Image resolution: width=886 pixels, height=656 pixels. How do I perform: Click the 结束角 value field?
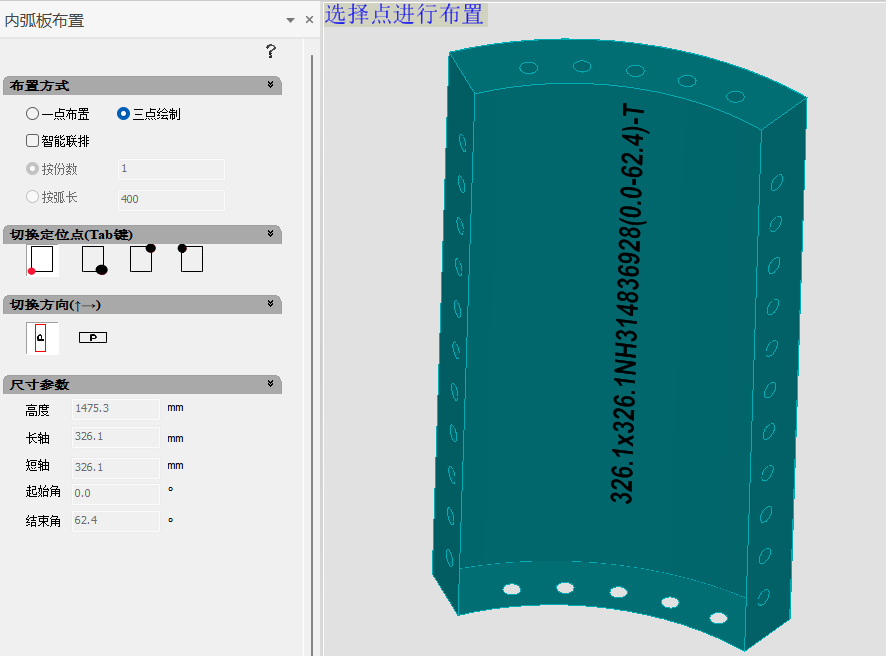coord(115,521)
